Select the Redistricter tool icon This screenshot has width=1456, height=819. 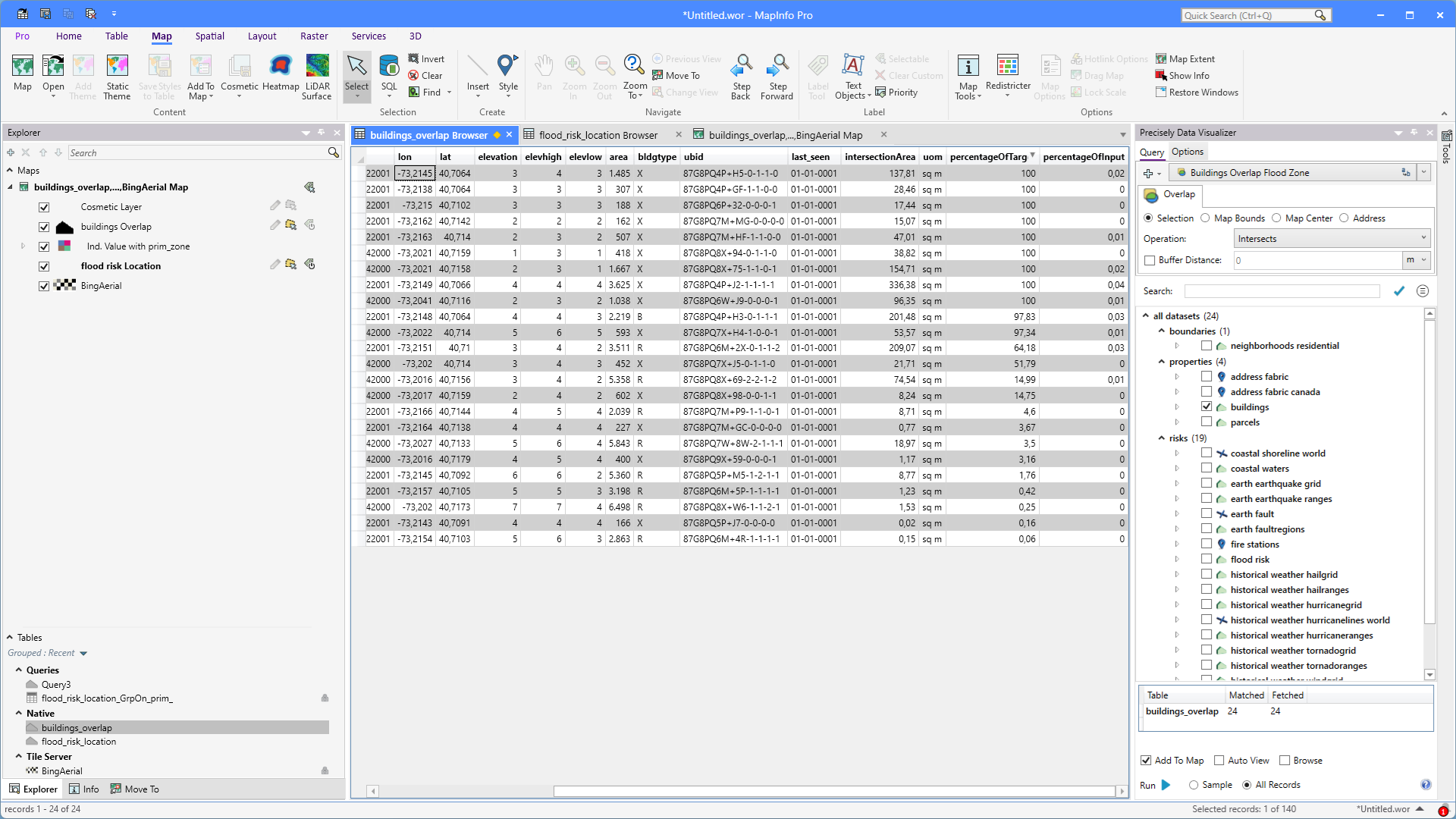(x=1008, y=67)
